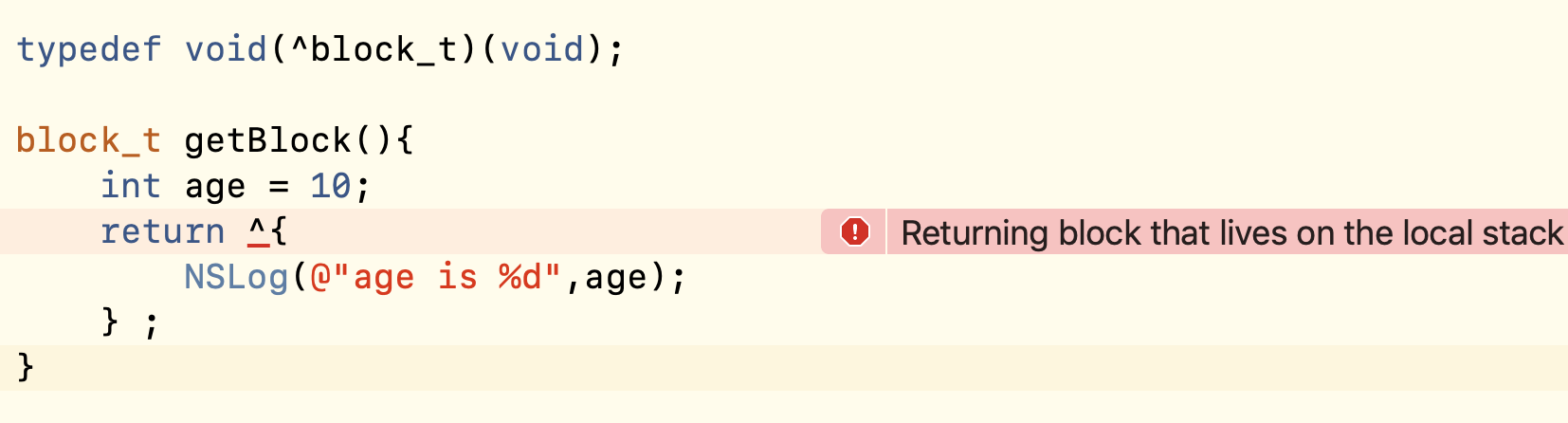Click the number literal 10
The image size is (1568, 423).
coord(331,186)
